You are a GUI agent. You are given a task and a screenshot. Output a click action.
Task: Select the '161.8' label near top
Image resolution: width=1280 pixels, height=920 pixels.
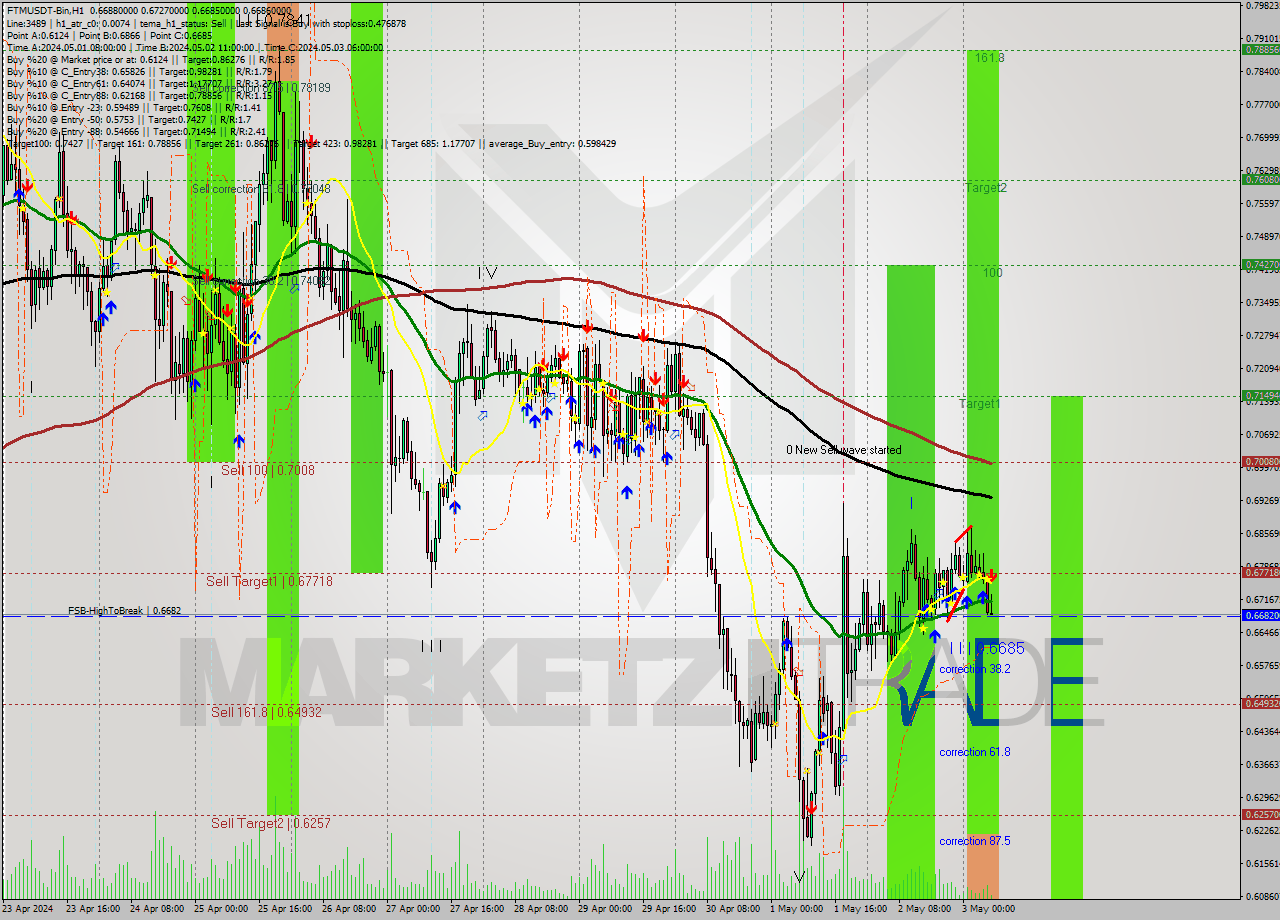[989, 58]
